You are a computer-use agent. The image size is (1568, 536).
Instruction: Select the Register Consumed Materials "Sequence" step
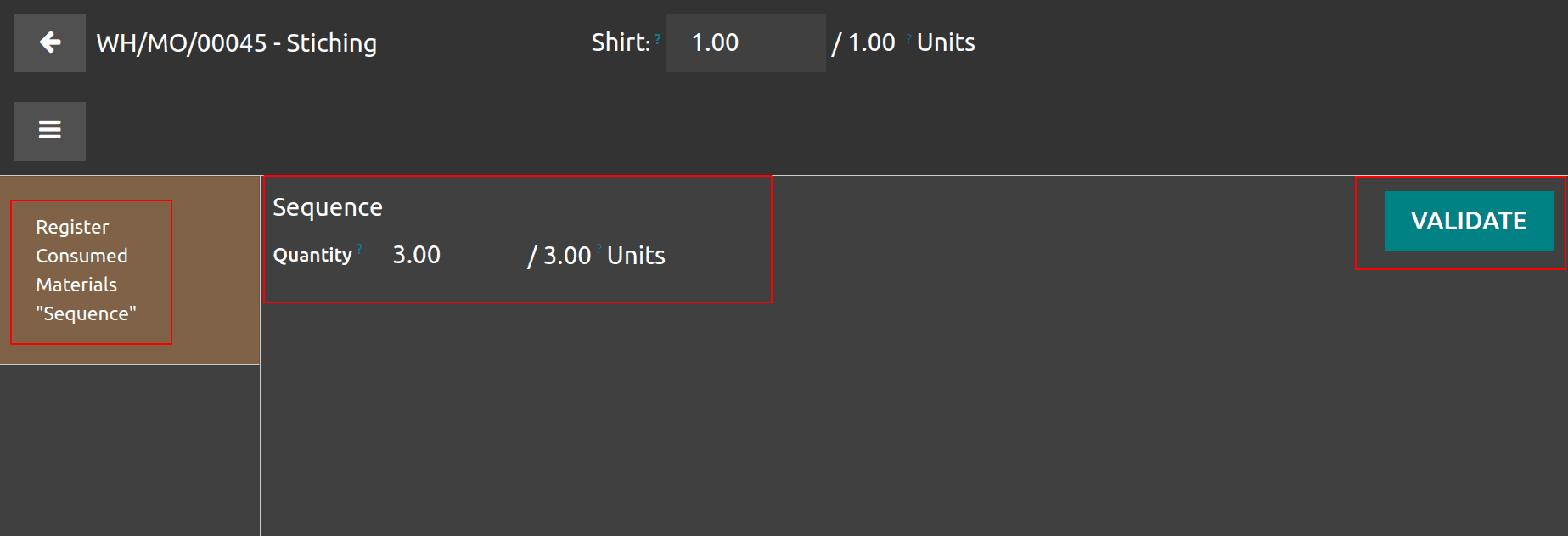pyautogui.click(x=91, y=271)
